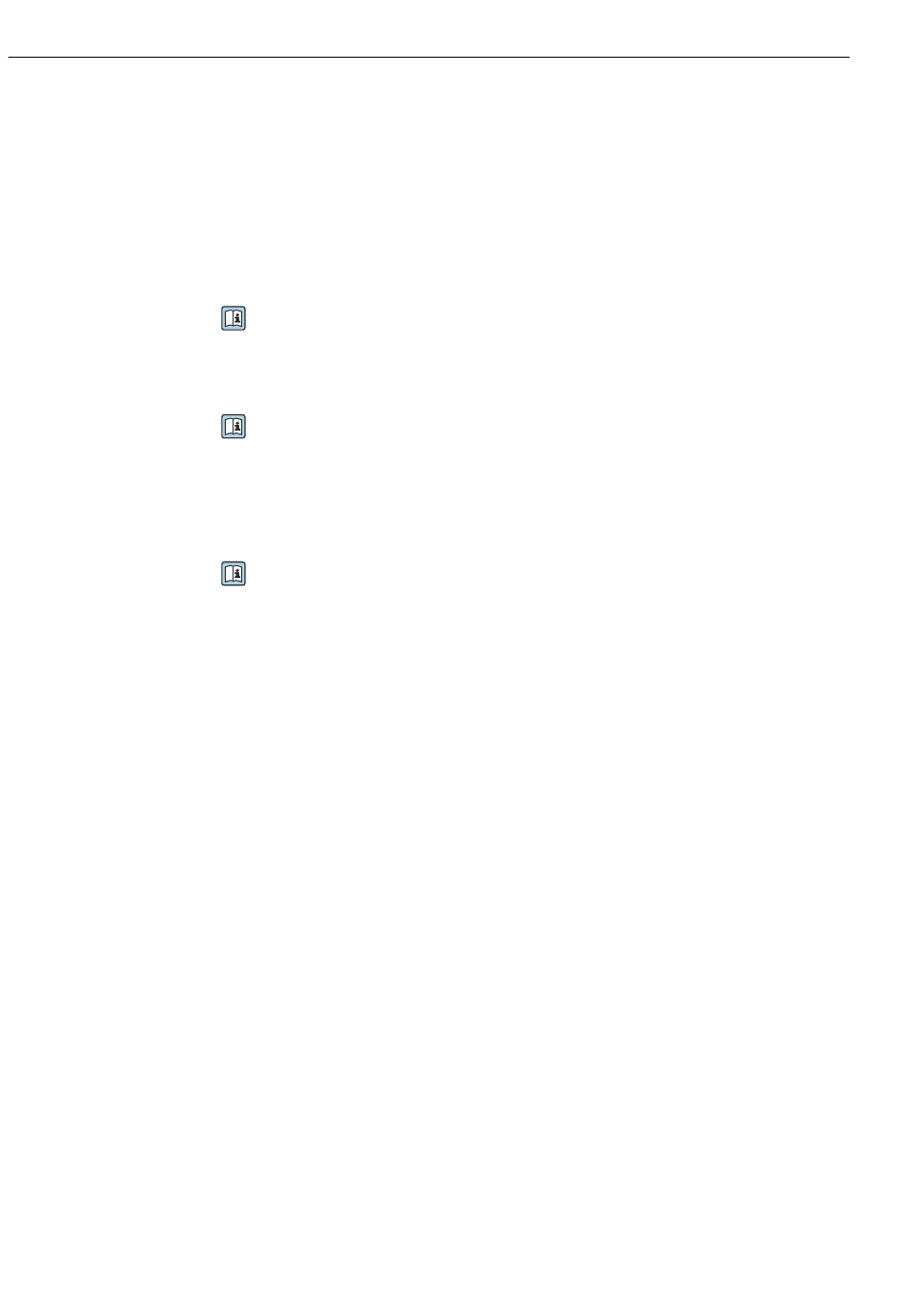
Task: Click the horizontal header rule line
Action: click(429, 58)
